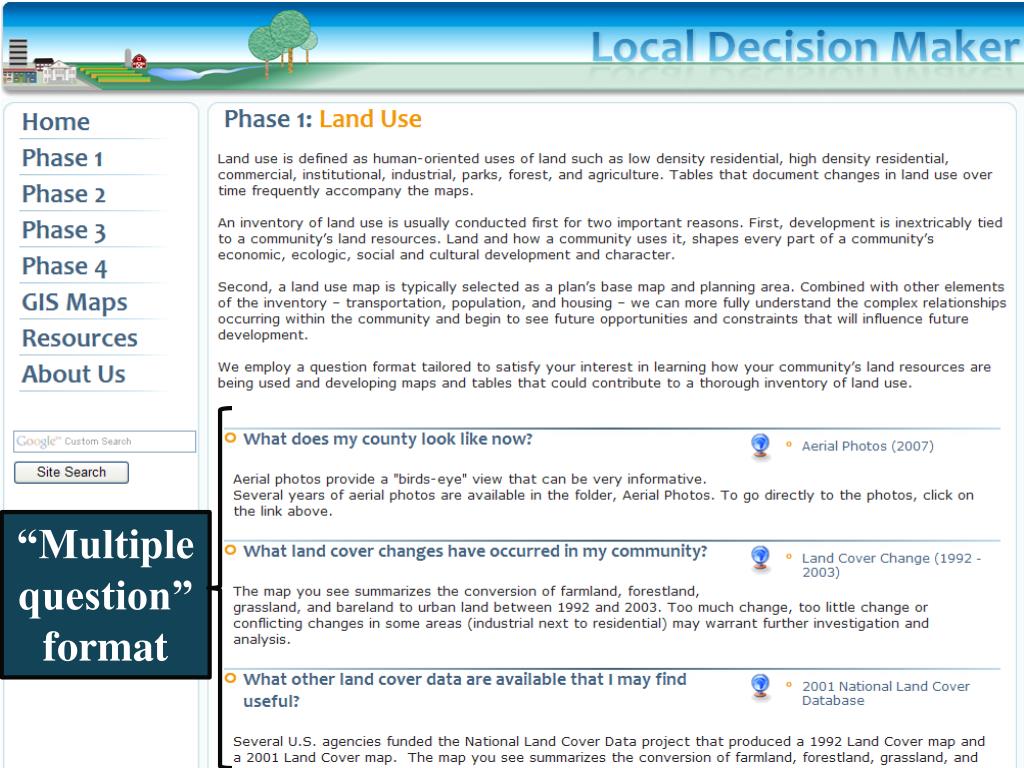Click orange bullet before land cover changes question
Screen dimensions: 1024x768
[230, 550]
